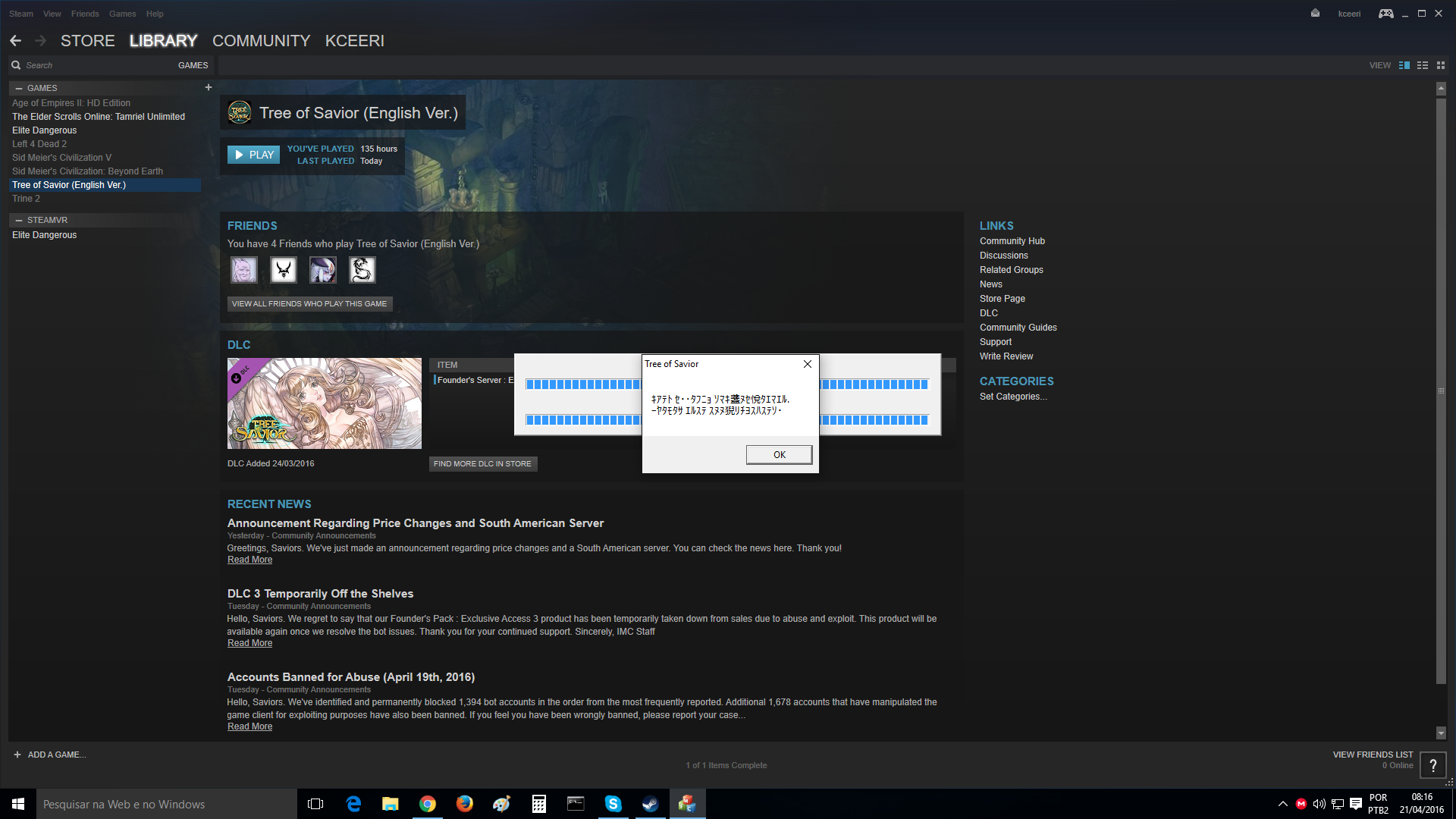This screenshot has height=819, width=1456.
Task: Open the help question mark icon
Action: coord(1432,765)
